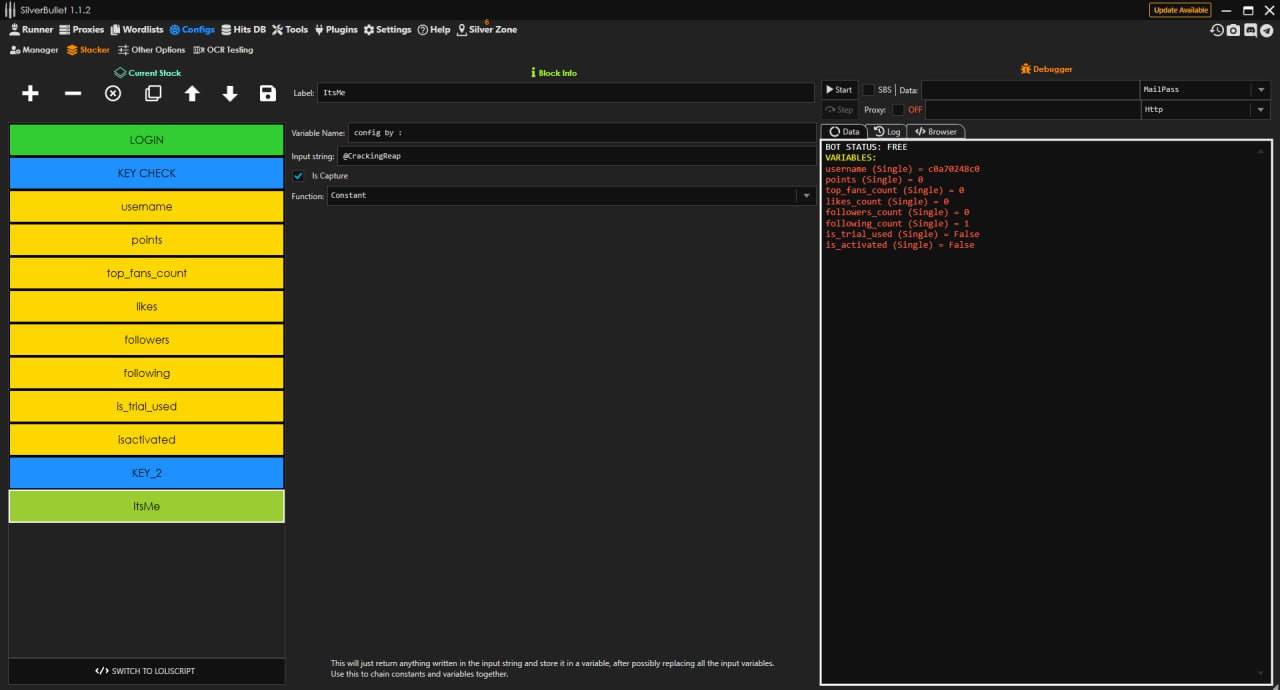1280x690 pixels.
Task: Click the plus icon to add block
Action: point(31,93)
